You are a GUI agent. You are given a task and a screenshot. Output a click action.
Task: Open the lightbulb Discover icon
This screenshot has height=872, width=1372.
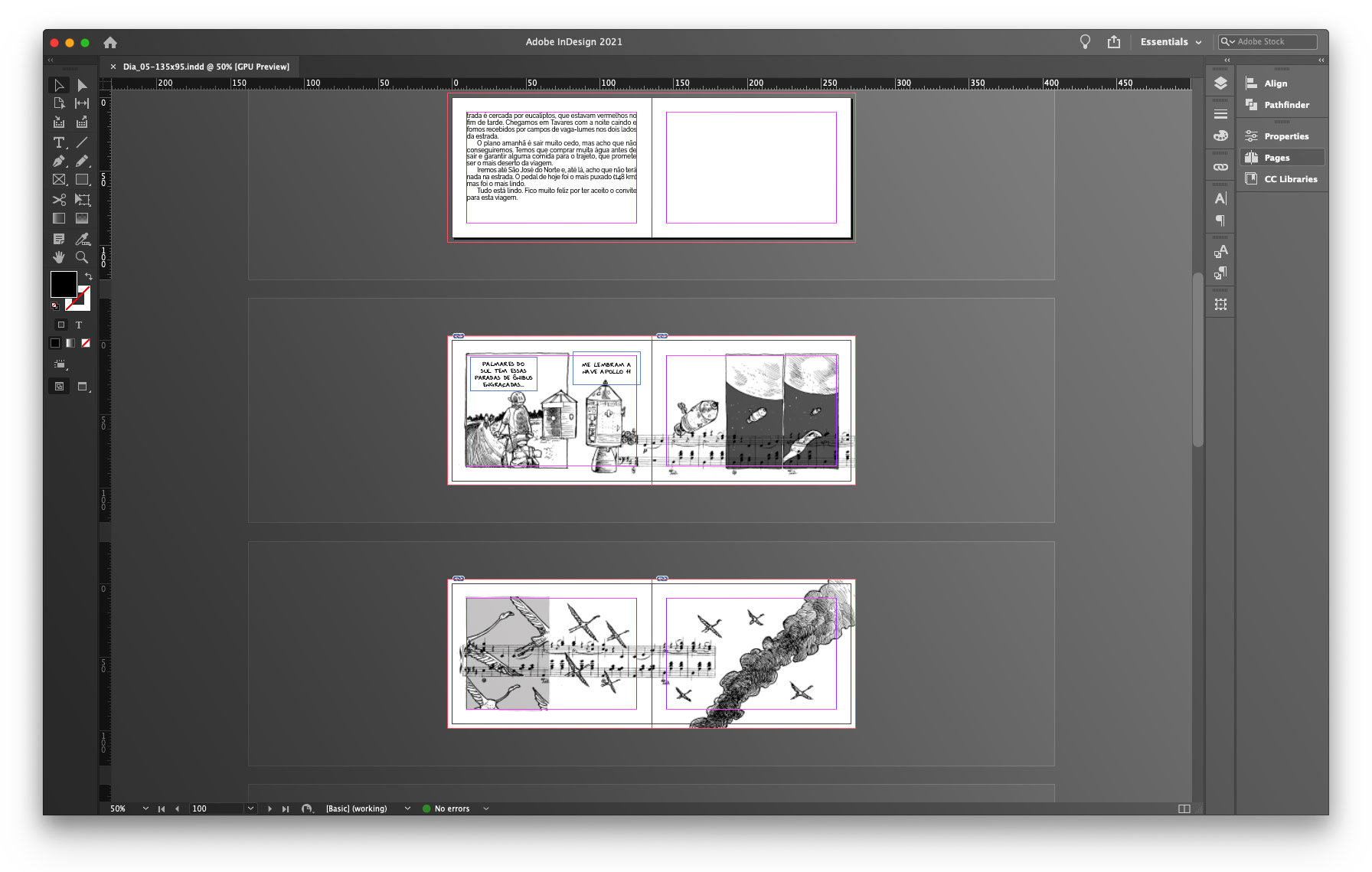1085,42
